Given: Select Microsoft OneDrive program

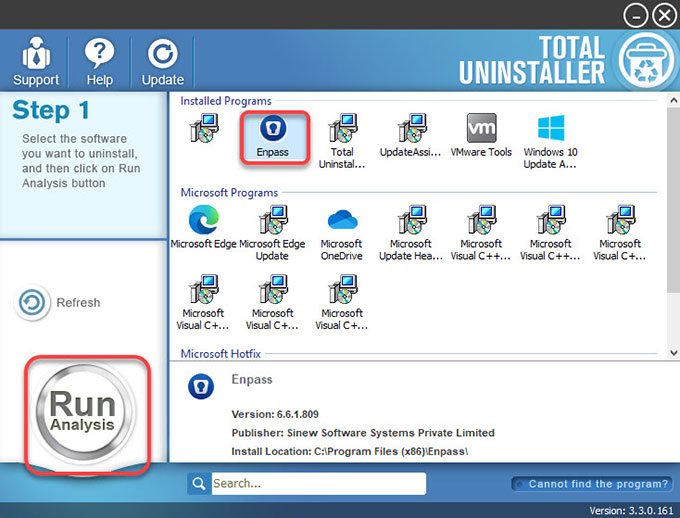Looking at the screenshot, I should 342,233.
